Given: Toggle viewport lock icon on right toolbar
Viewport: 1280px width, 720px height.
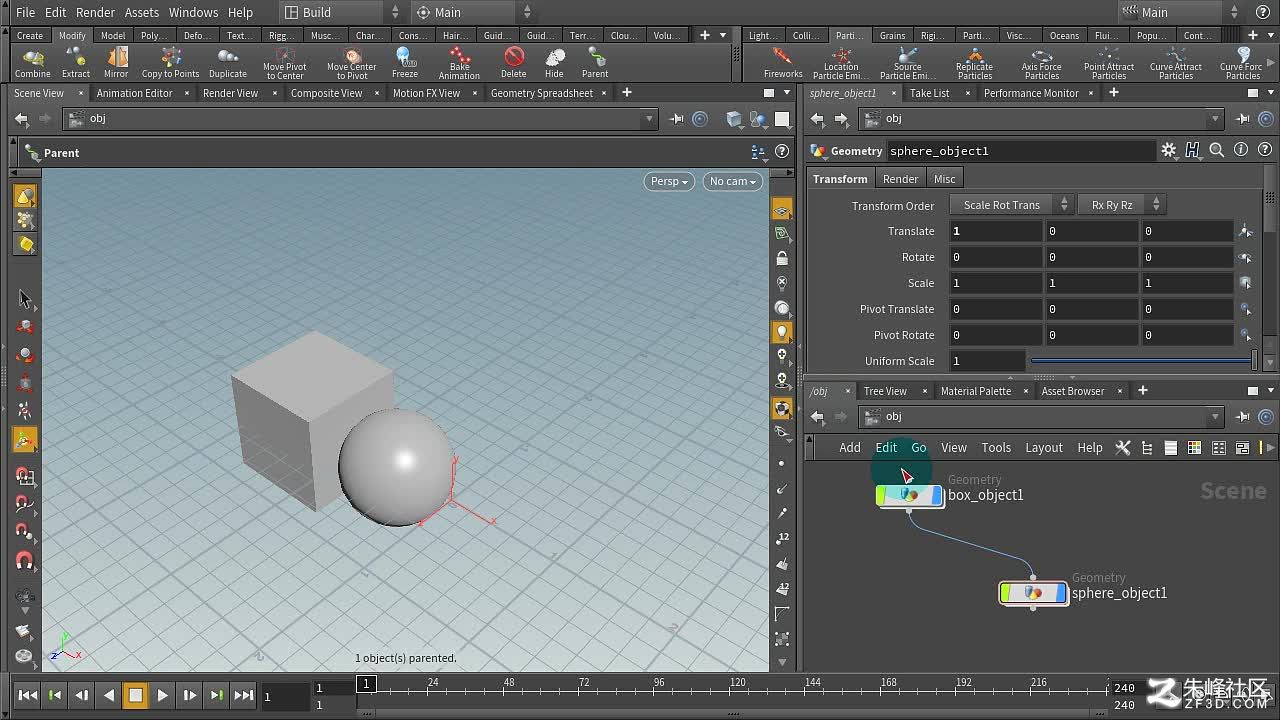Looking at the screenshot, I should (782, 259).
